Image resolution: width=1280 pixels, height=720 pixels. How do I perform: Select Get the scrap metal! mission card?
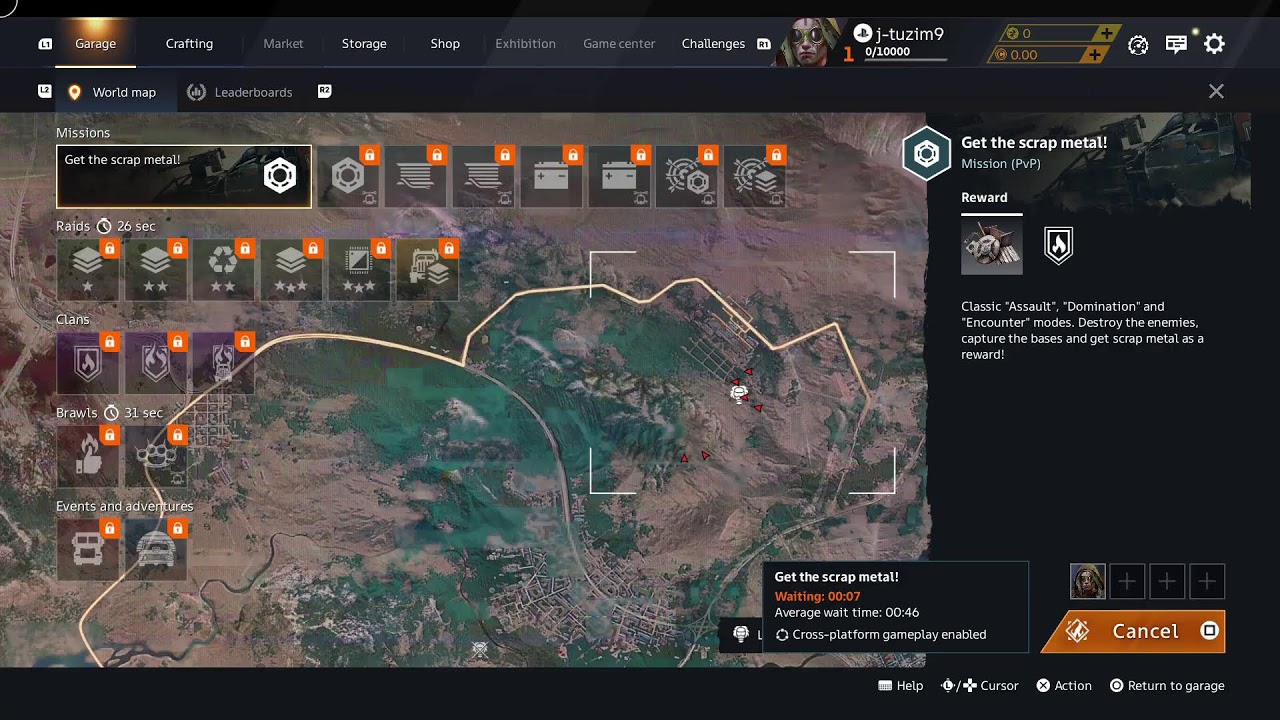click(184, 177)
